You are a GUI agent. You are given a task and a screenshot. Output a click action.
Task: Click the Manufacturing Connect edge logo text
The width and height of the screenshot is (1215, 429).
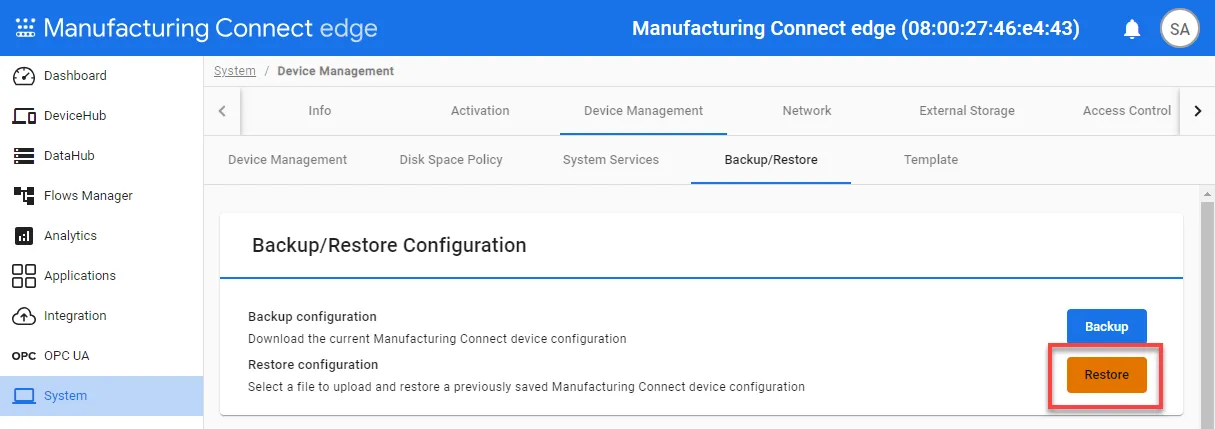point(210,28)
